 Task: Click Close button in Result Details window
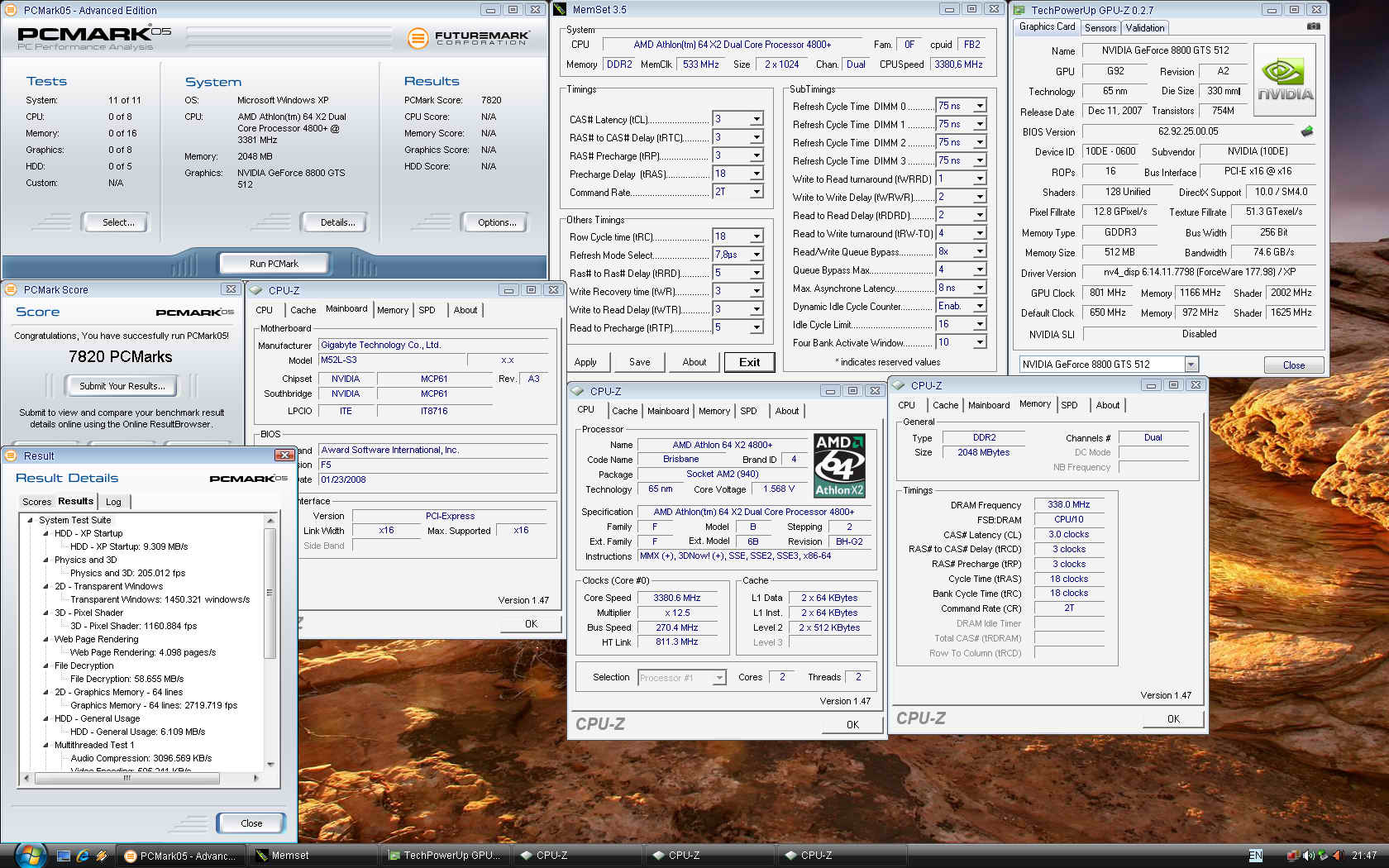coord(251,823)
